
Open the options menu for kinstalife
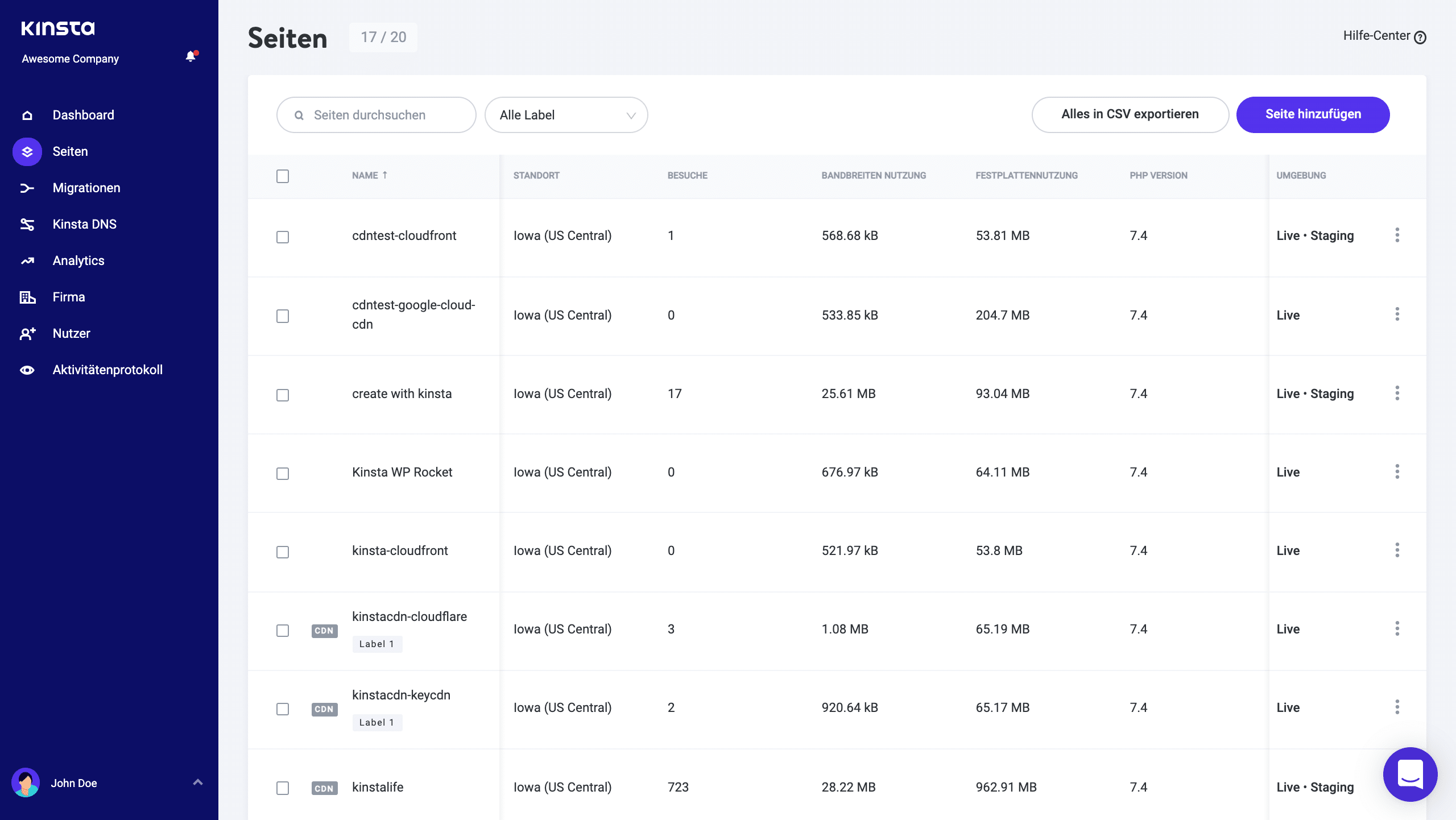[1398, 787]
